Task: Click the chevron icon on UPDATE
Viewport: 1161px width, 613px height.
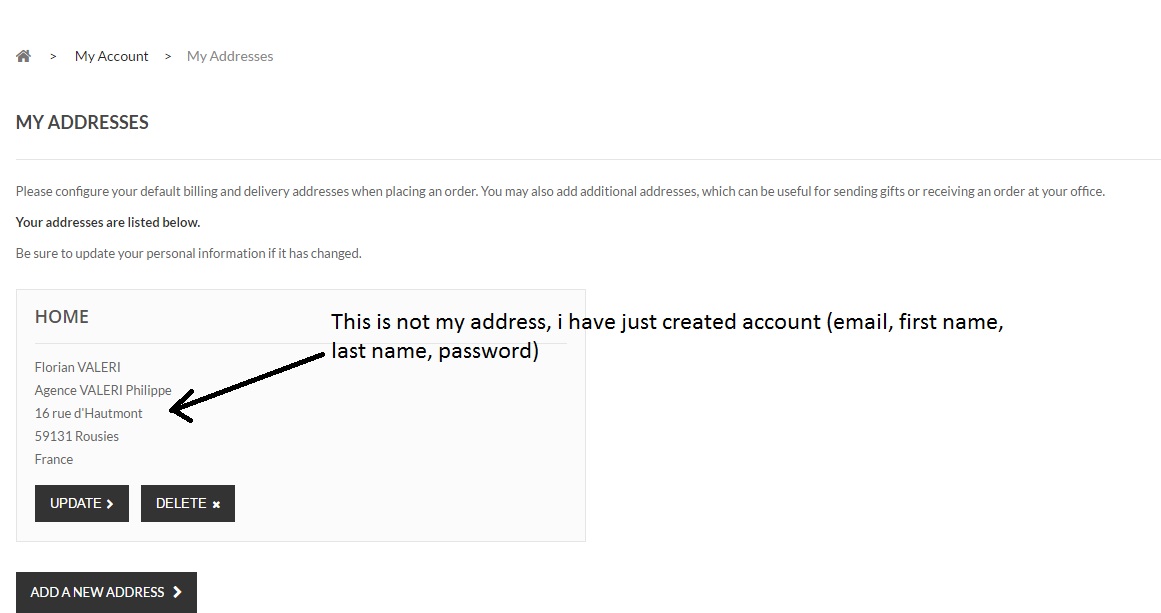Action: [x=110, y=504]
